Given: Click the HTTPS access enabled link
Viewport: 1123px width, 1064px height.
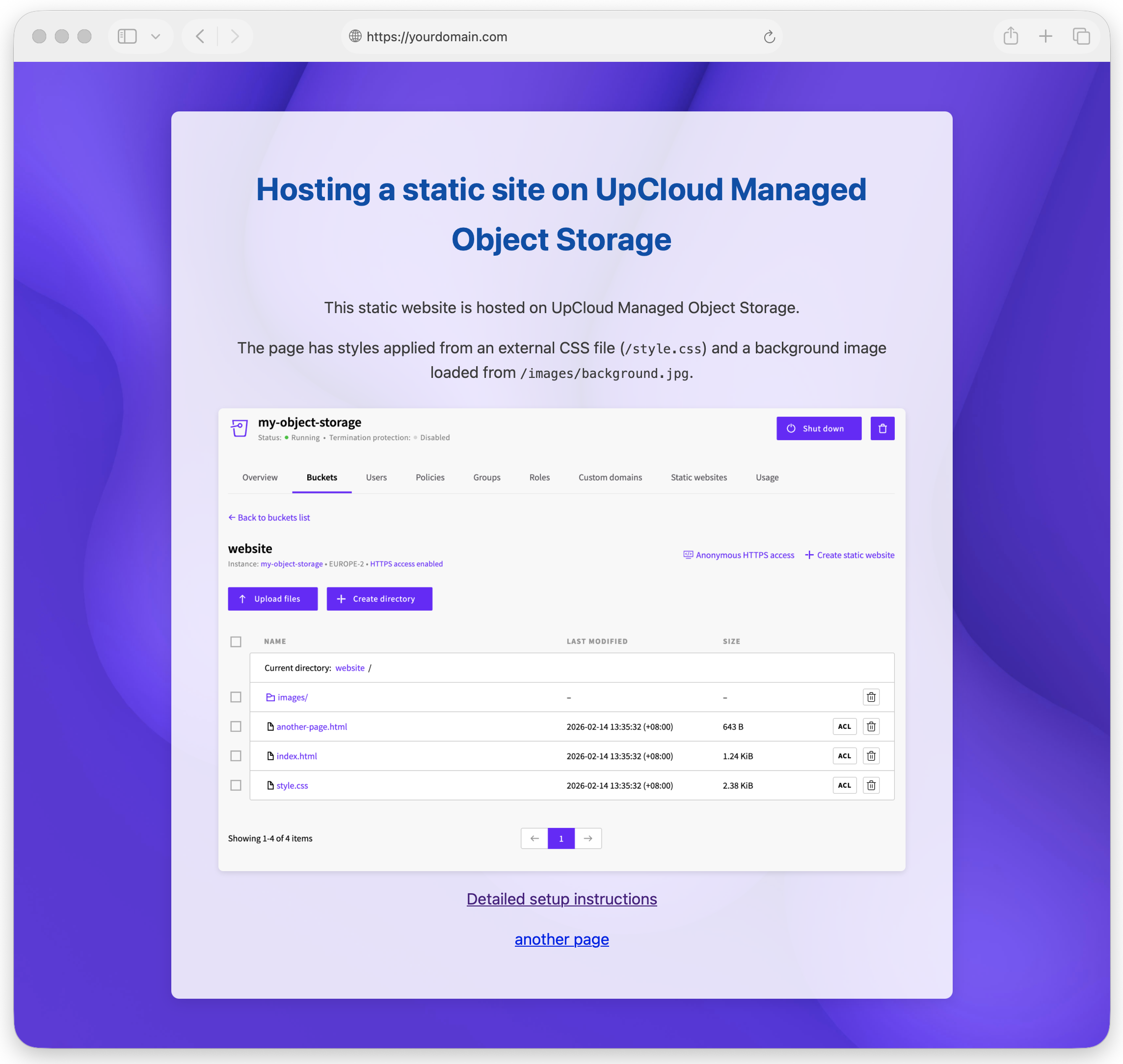Looking at the screenshot, I should (406, 564).
